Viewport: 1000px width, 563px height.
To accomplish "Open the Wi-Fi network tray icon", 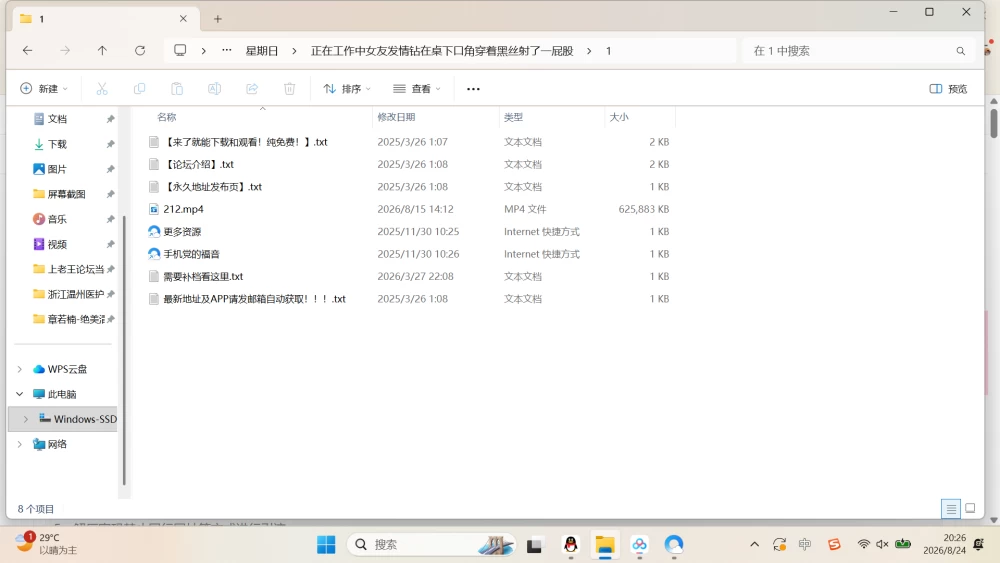I will click(x=864, y=544).
